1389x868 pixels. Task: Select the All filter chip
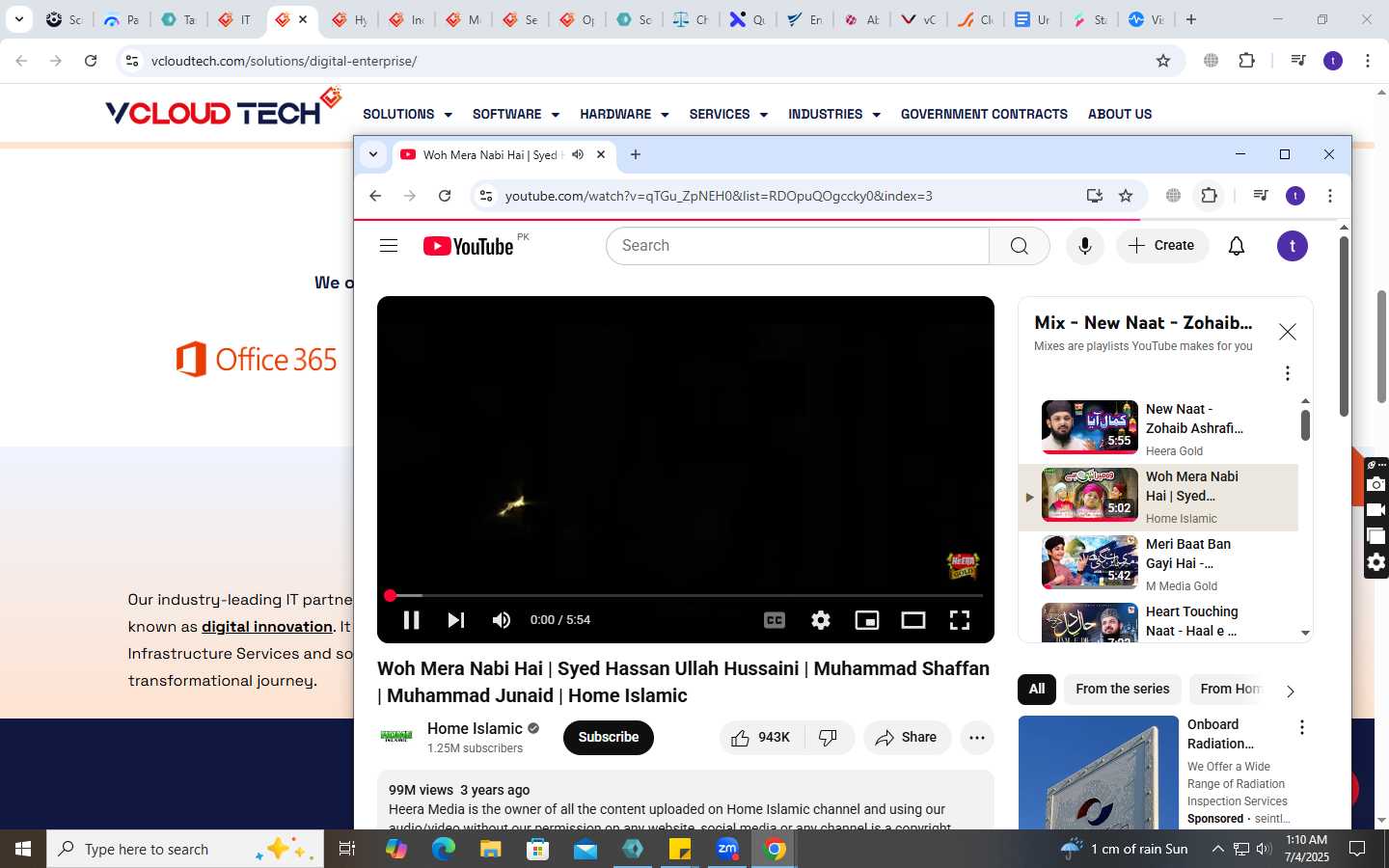[x=1037, y=689]
